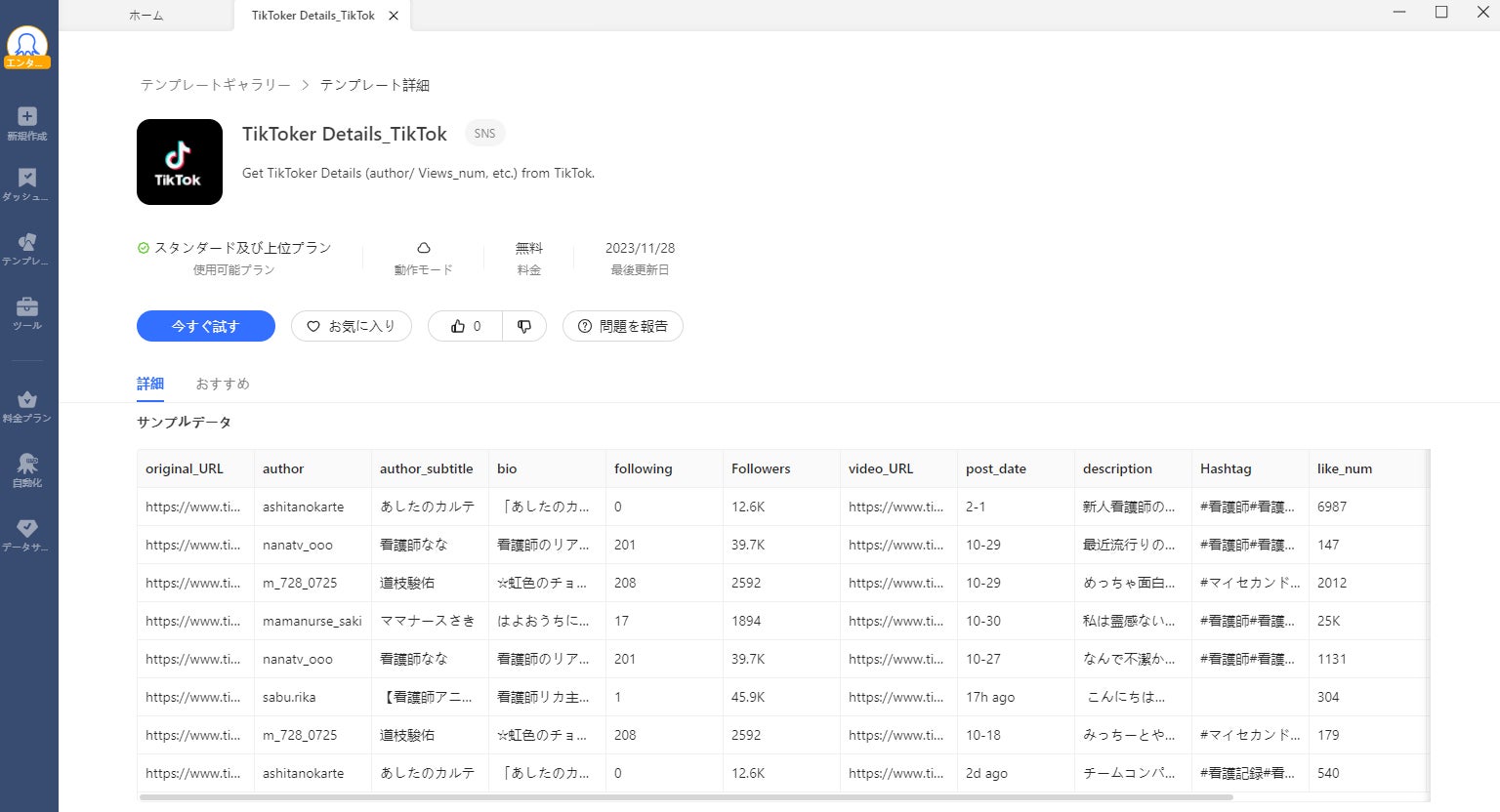Click the 25K like count cell
The image size is (1500, 812).
[x=1367, y=621]
